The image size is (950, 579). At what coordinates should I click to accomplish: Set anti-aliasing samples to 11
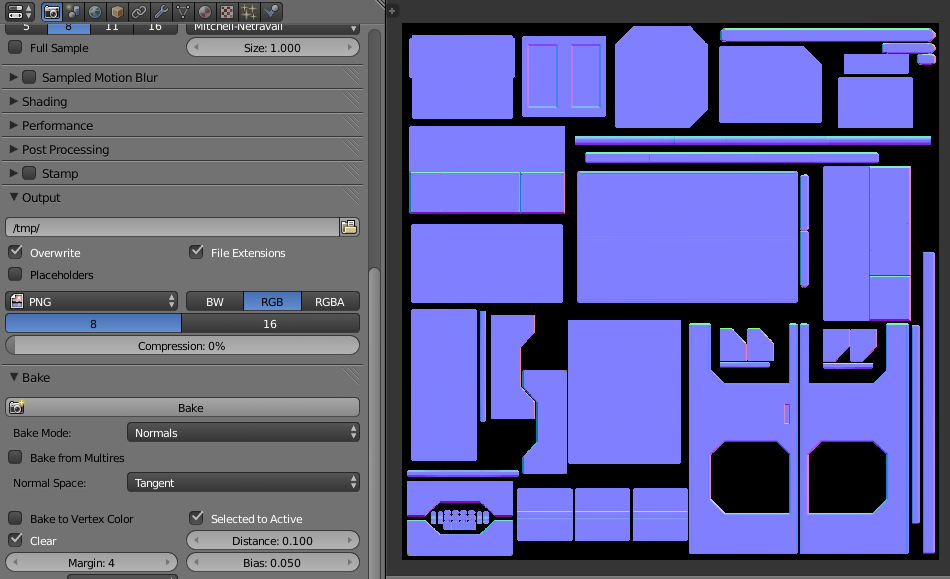pos(112,27)
